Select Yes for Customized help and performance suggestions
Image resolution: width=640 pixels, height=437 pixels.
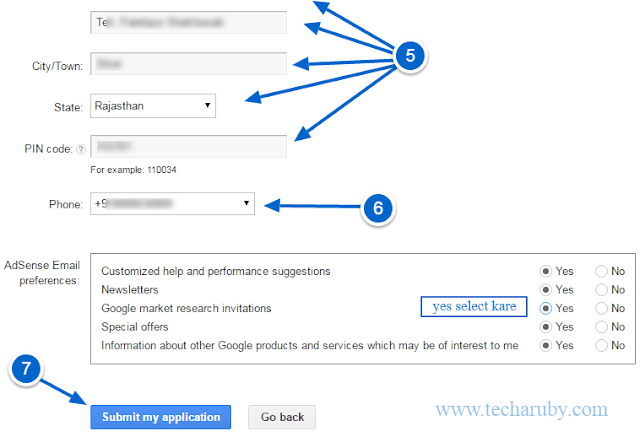546,271
